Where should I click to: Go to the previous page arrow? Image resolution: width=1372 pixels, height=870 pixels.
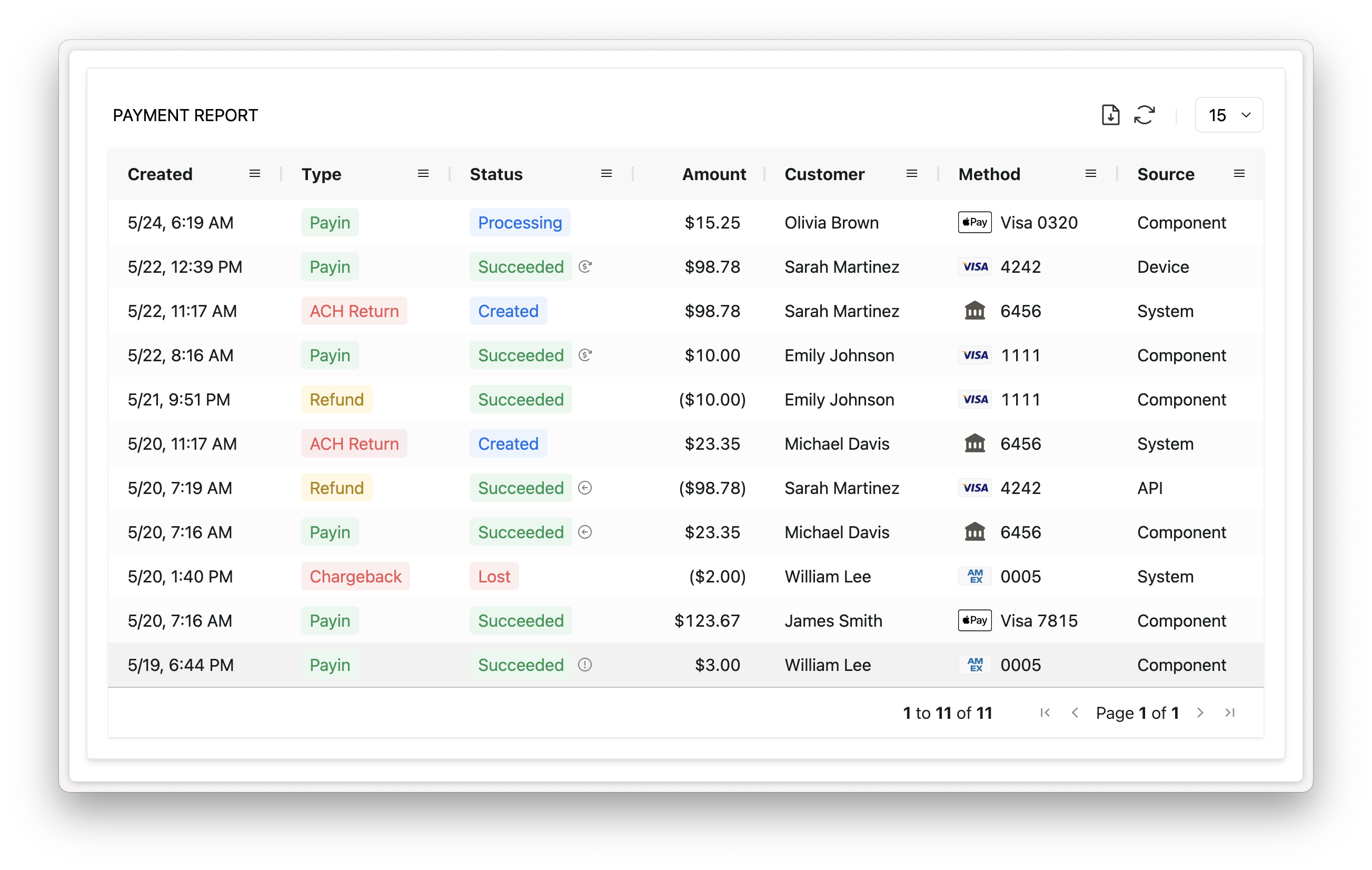point(1075,713)
